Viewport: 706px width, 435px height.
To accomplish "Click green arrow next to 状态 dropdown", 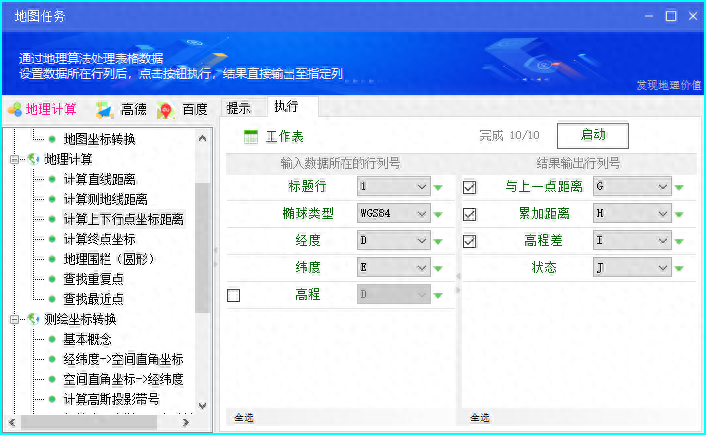I will click(679, 268).
